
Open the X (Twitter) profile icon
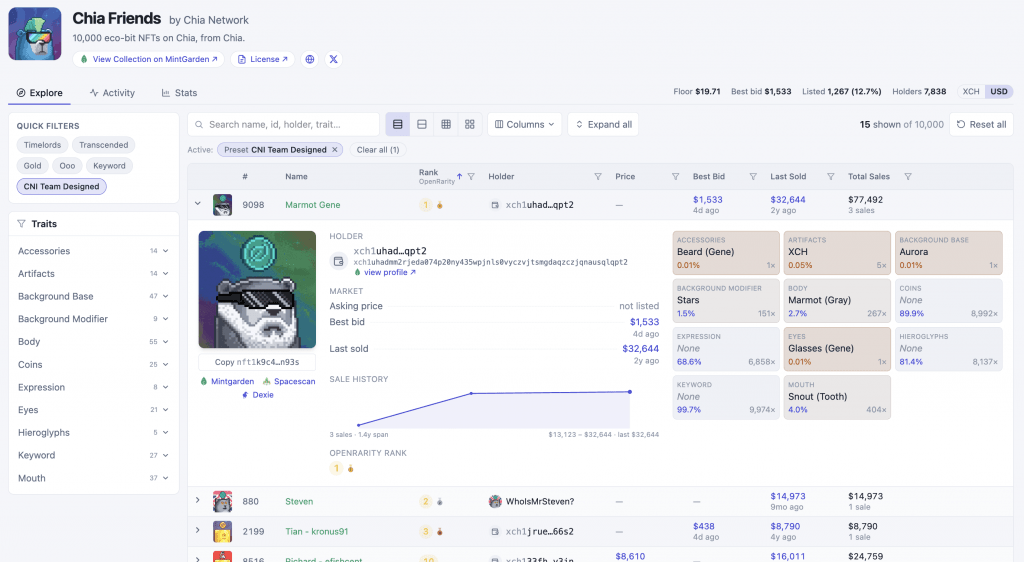pyautogui.click(x=334, y=59)
